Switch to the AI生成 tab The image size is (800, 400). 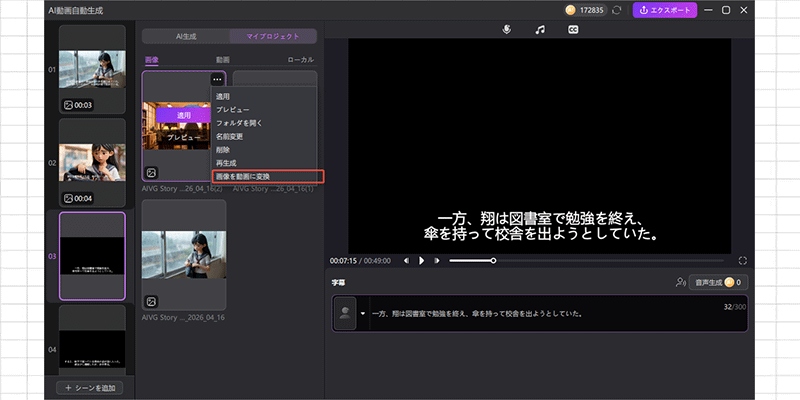pos(186,36)
